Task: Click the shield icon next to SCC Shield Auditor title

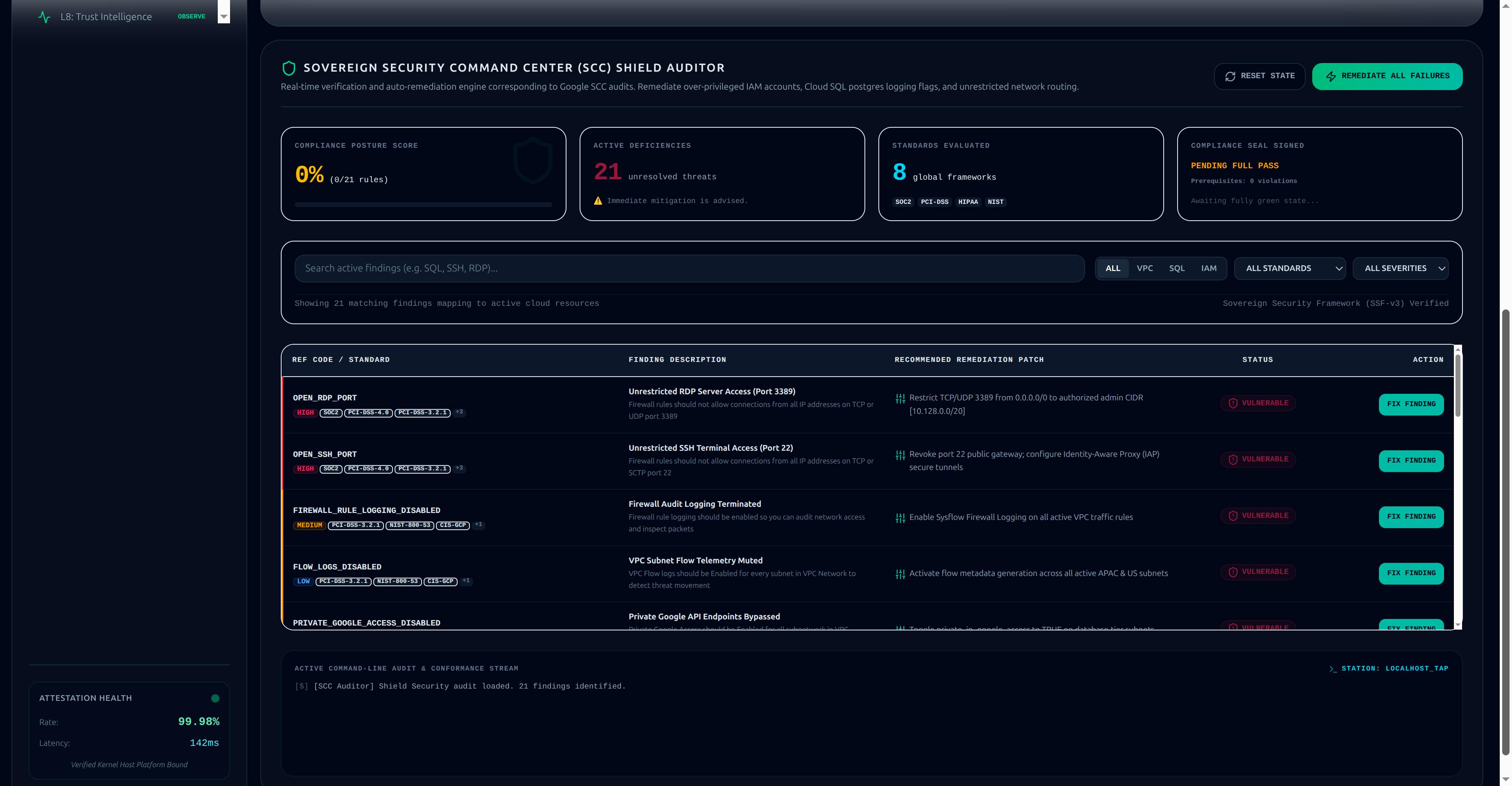Action: 289,68
